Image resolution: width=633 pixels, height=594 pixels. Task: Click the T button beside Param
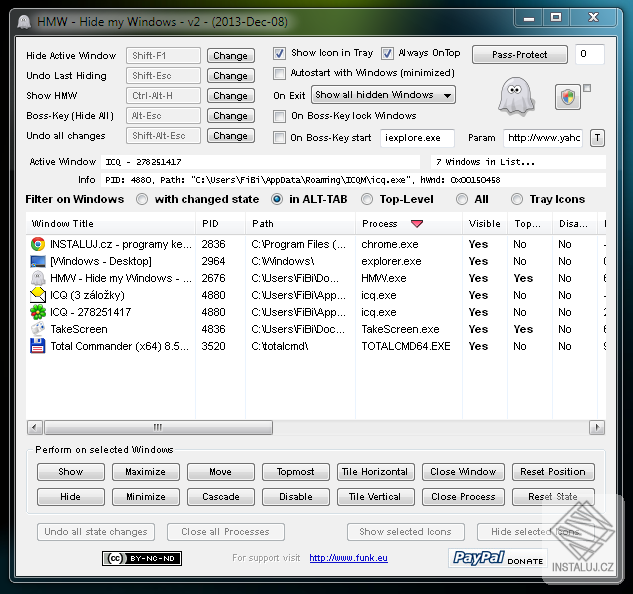(x=597, y=138)
